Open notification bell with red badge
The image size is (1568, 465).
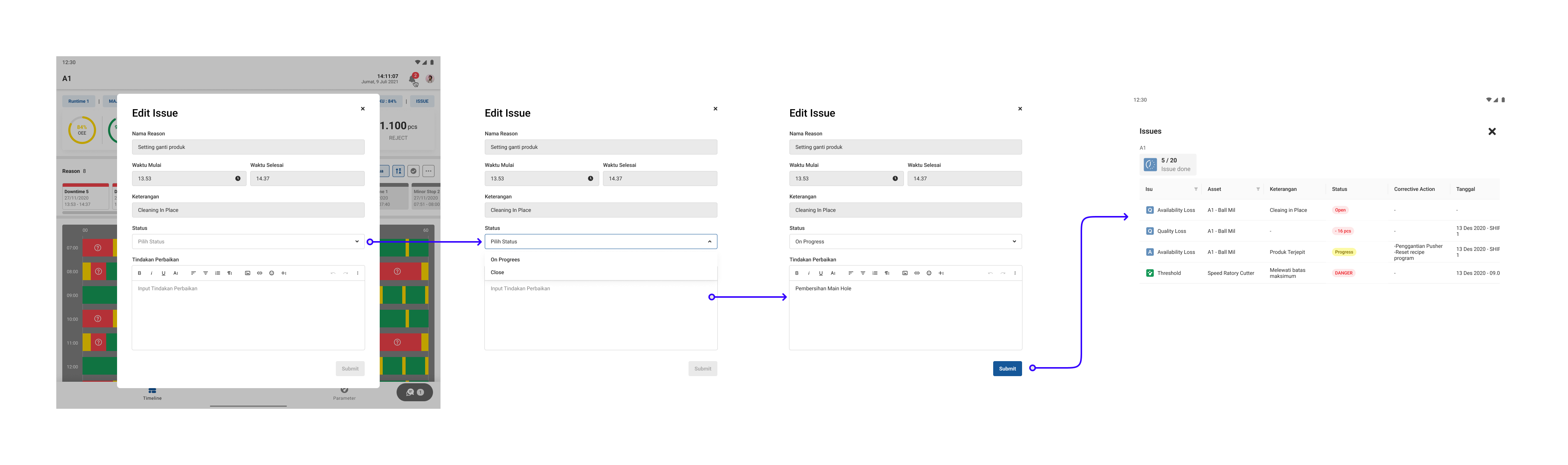(413, 78)
